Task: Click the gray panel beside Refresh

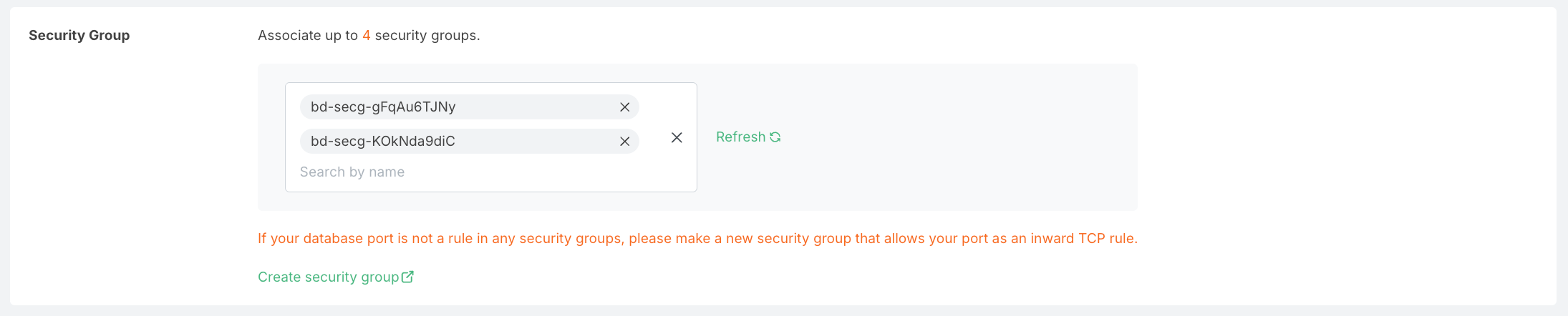Action: point(959,137)
